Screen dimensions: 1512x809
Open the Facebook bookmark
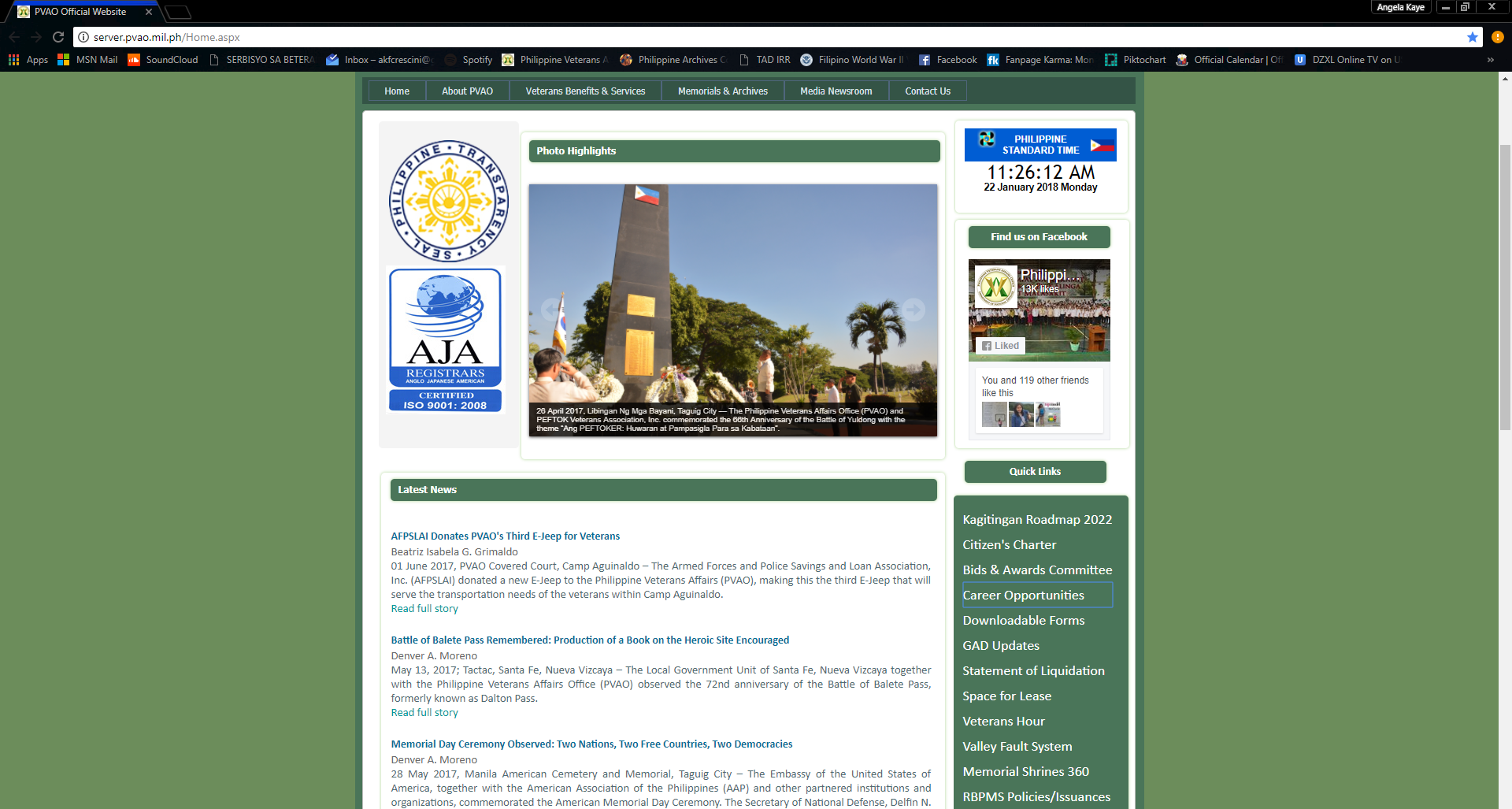[947, 60]
